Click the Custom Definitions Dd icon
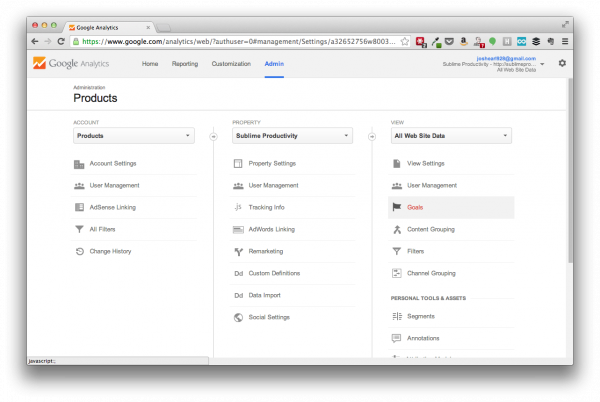Screen dimensions: 600x402 pyautogui.click(x=238, y=273)
